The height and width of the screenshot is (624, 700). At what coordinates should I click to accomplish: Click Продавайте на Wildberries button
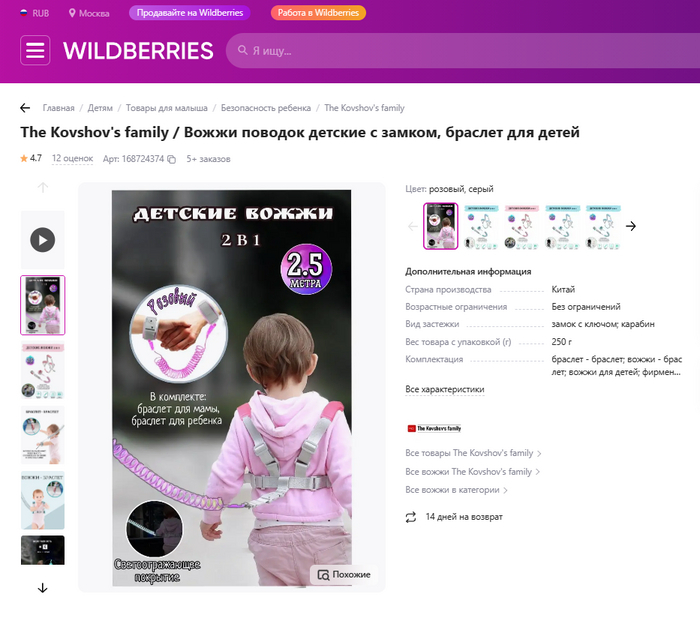pos(190,13)
